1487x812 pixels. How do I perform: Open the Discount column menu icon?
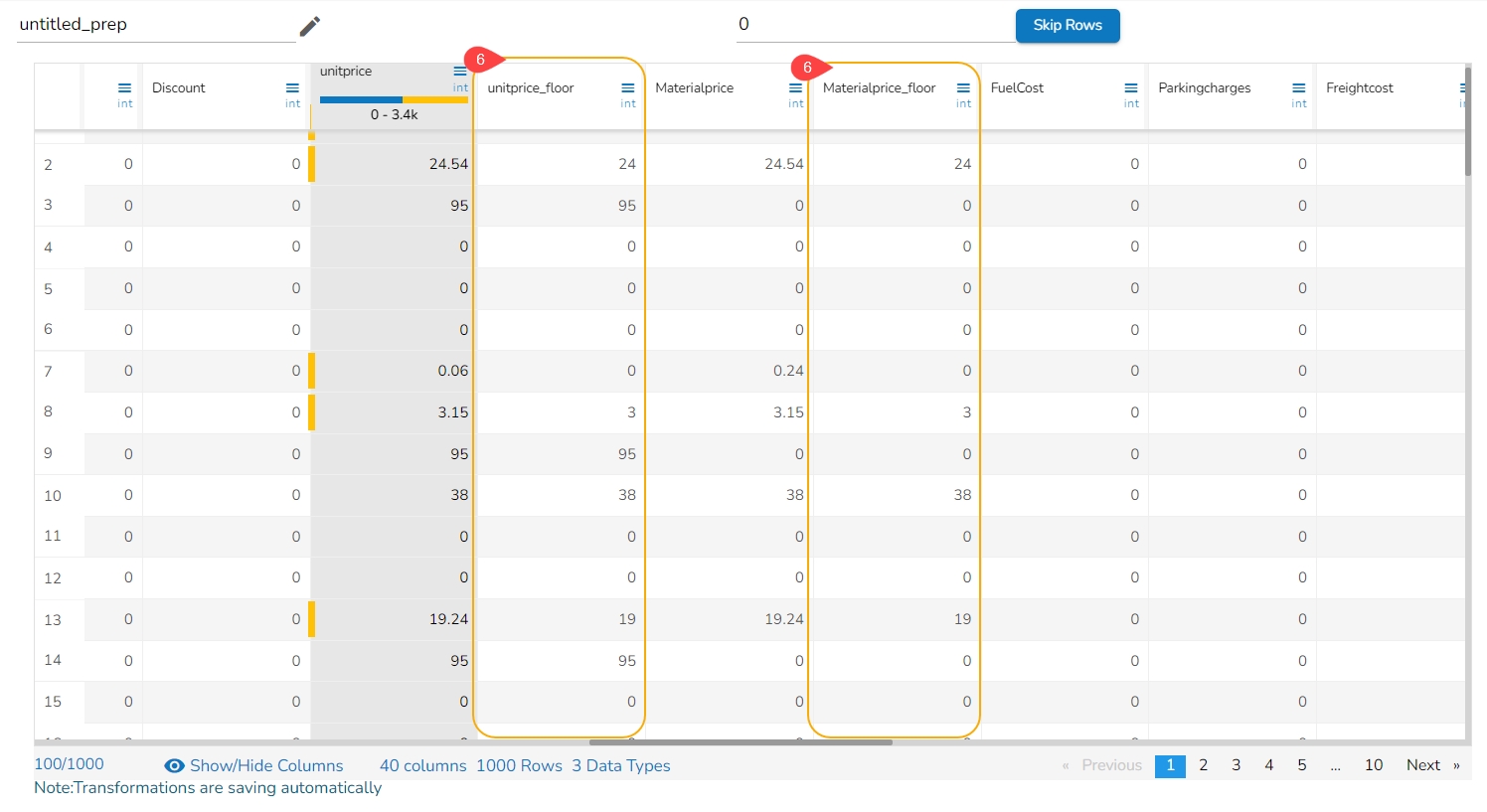[x=292, y=87]
